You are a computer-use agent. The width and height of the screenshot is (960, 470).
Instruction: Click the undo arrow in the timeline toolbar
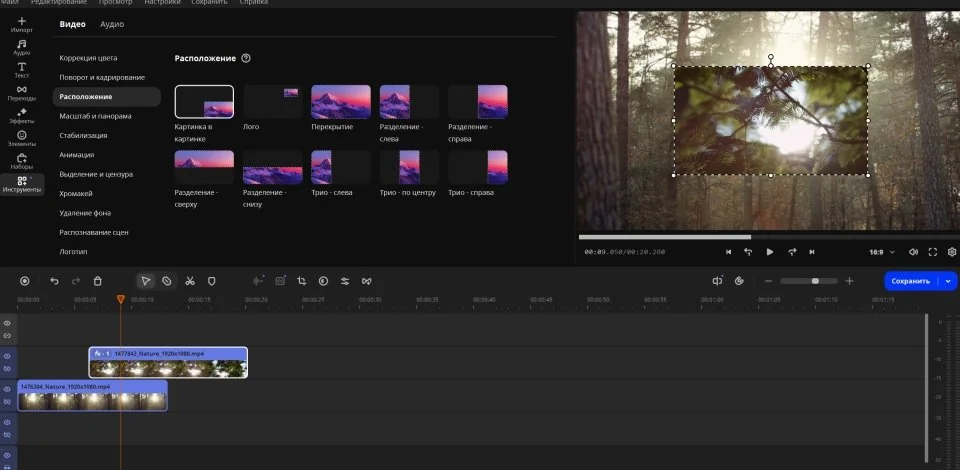[x=54, y=281]
